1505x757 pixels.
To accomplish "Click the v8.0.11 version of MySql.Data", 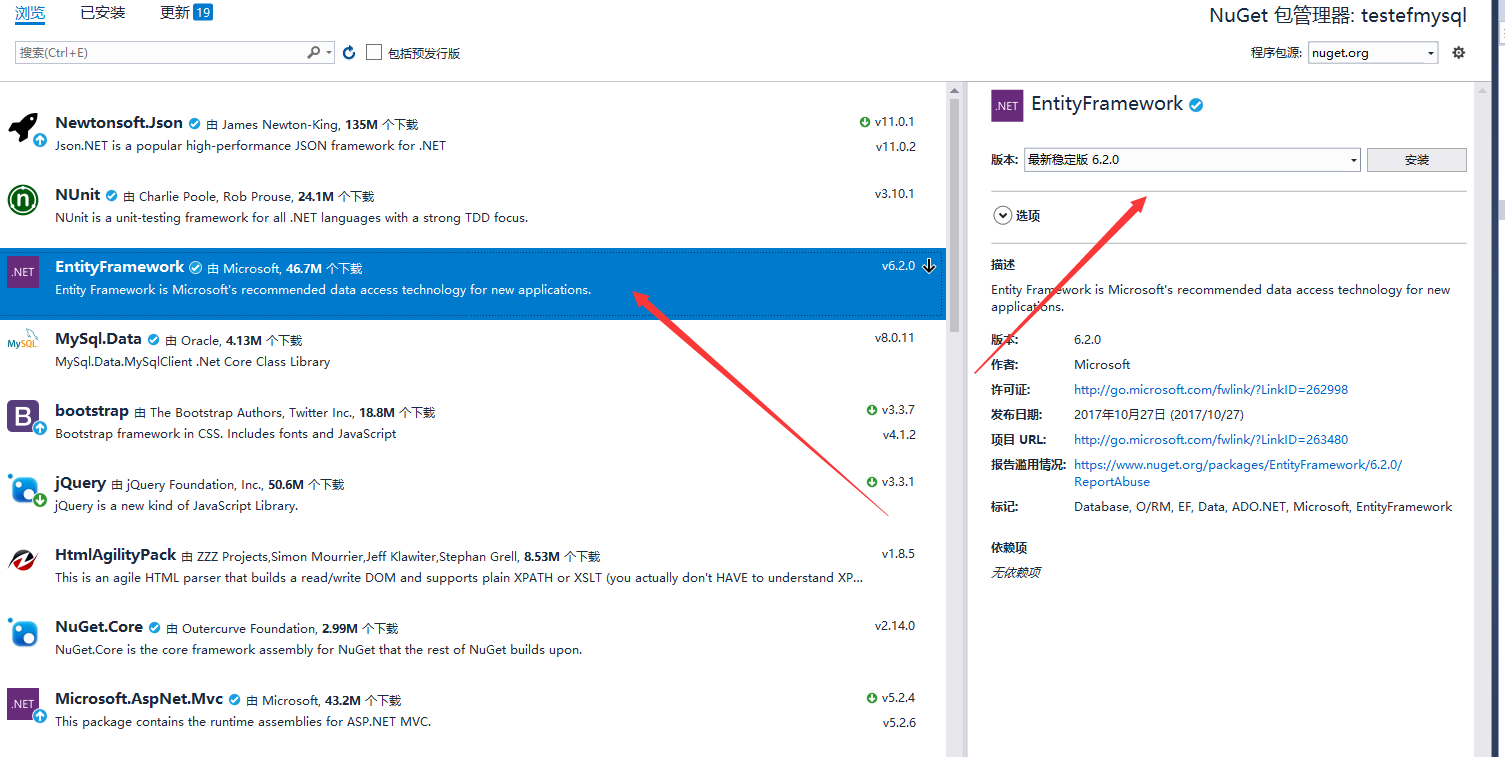I will click(895, 338).
